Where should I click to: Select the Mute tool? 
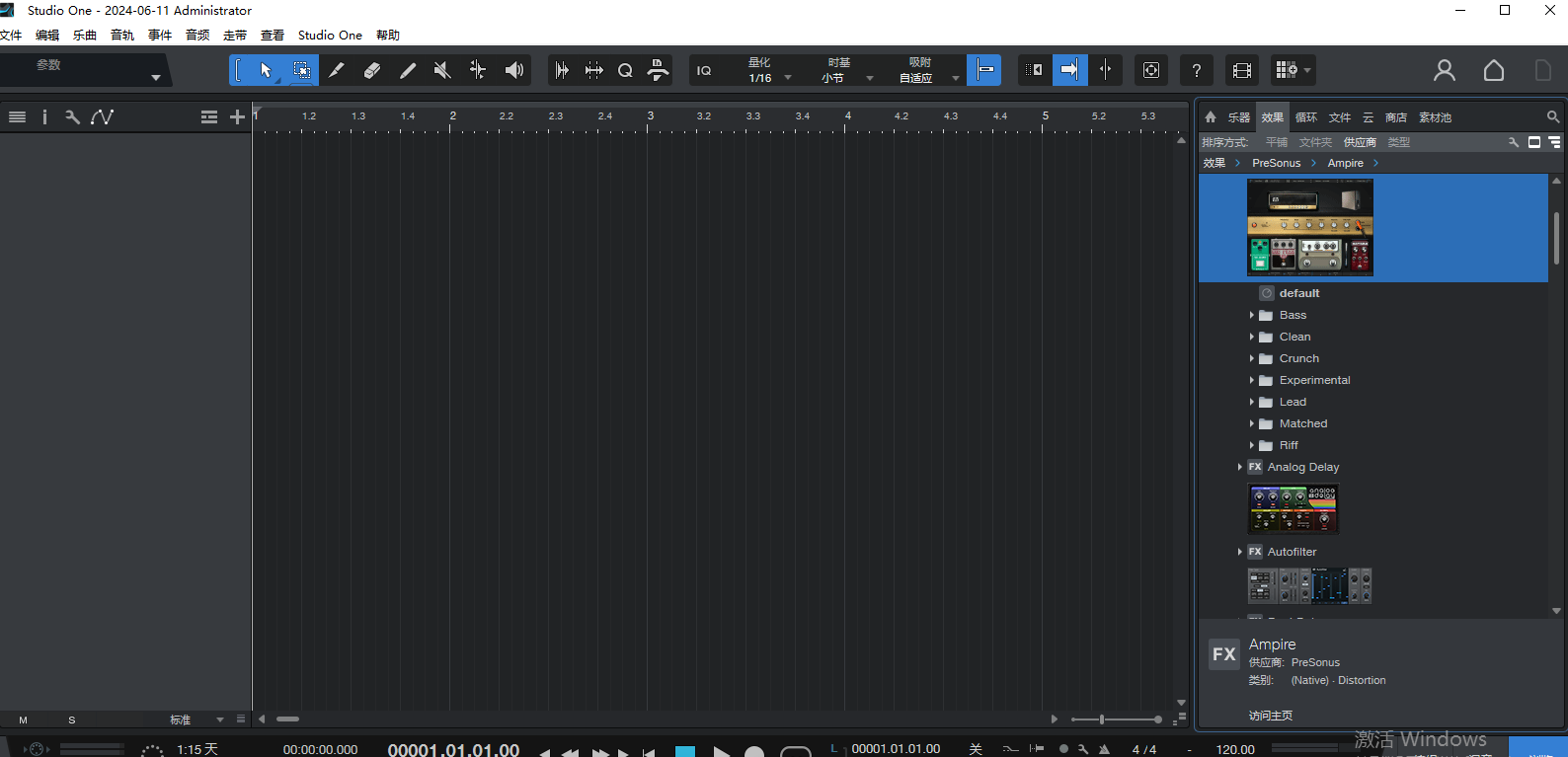[442, 70]
